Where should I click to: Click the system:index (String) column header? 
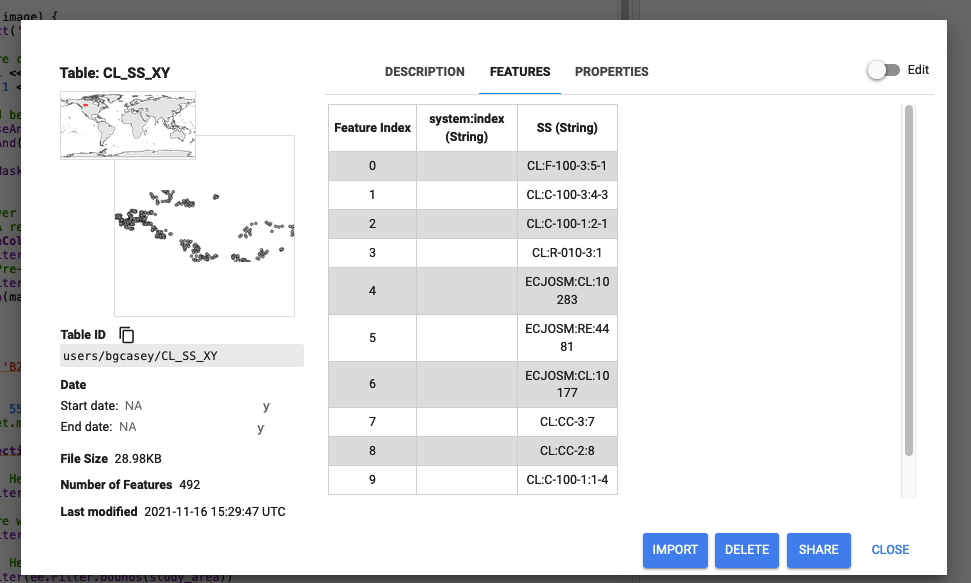(x=467, y=128)
